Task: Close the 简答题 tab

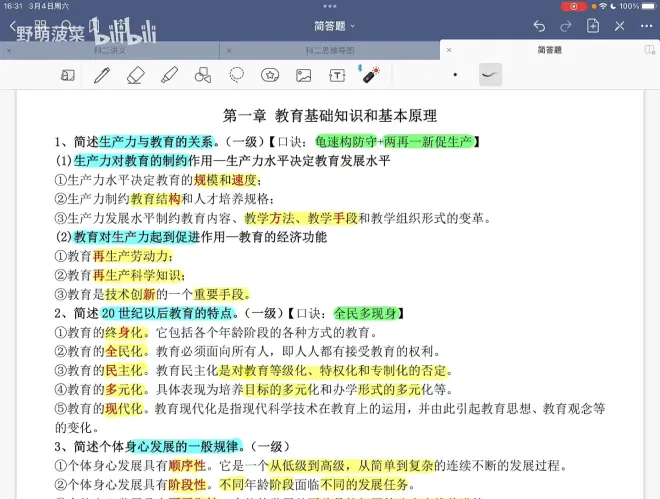Action: click(450, 49)
